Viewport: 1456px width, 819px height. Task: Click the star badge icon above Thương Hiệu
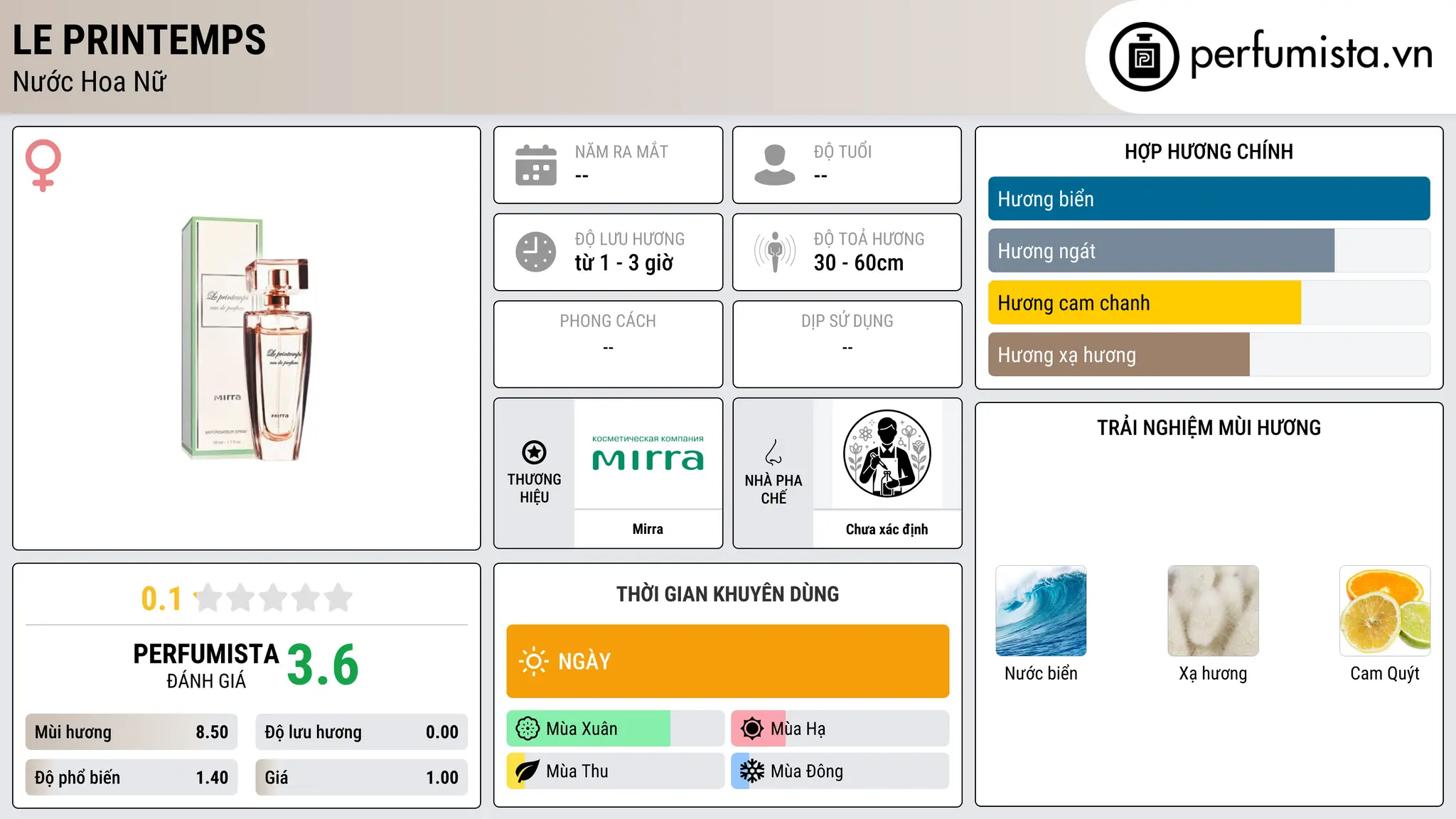[x=535, y=452]
